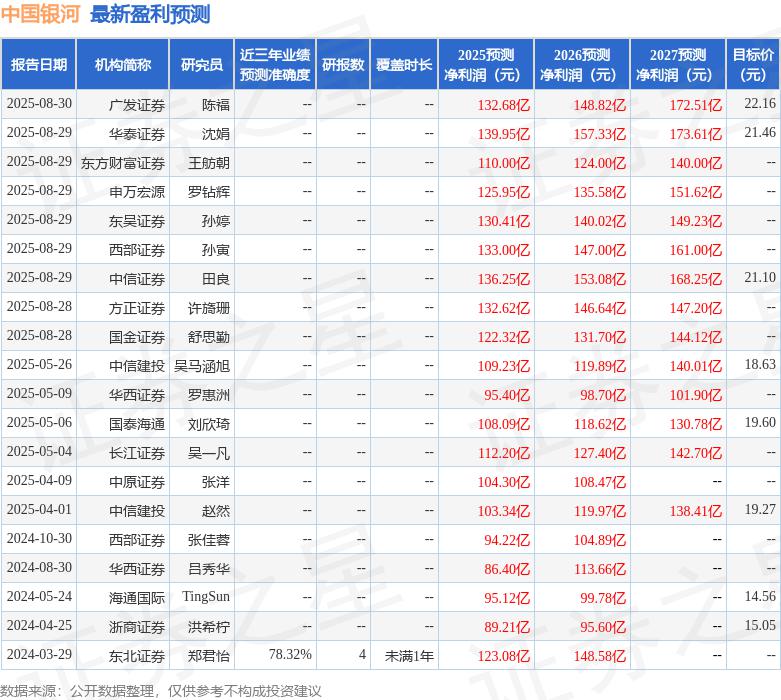Click the 未满1年 coverage value
Viewport: 781px width, 700px height.
click(409, 656)
